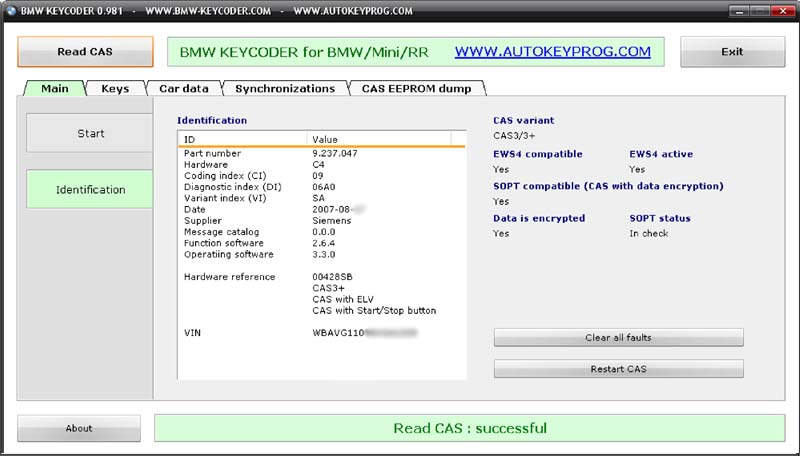
Task: Click the Identification section heading
Action: [x=212, y=120]
